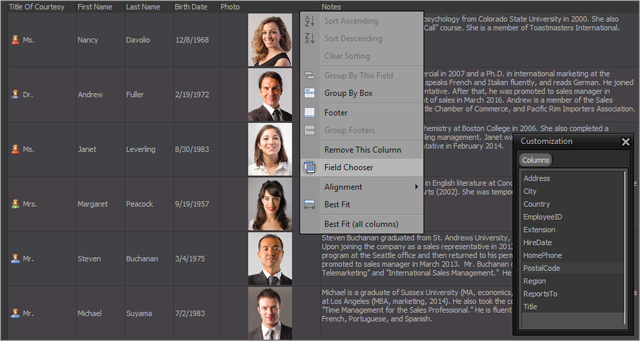Click the Customization list vertical scrollbar
The width and height of the screenshot is (640, 360).
[x=624, y=248]
